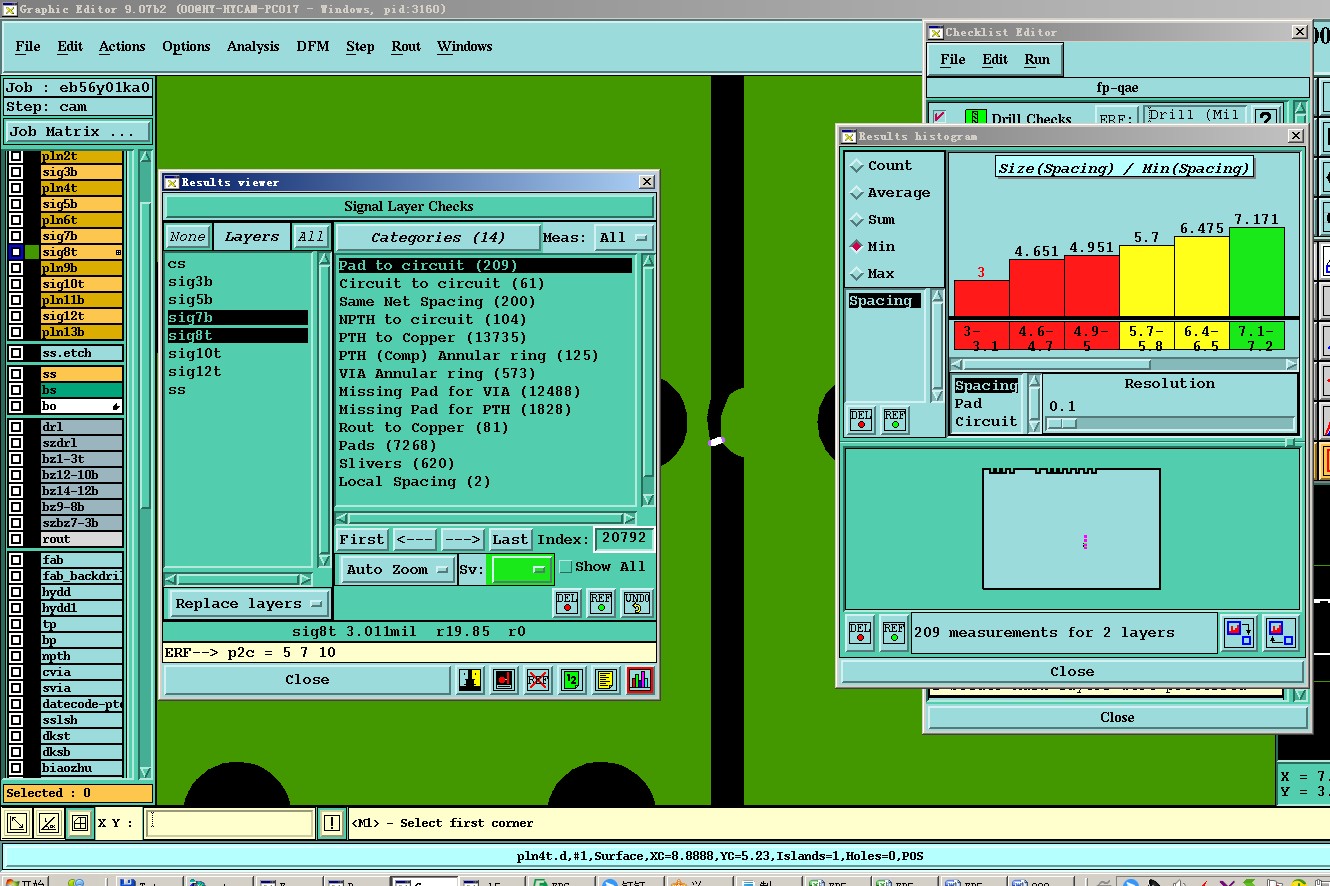Select the Count radio option

(857, 166)
